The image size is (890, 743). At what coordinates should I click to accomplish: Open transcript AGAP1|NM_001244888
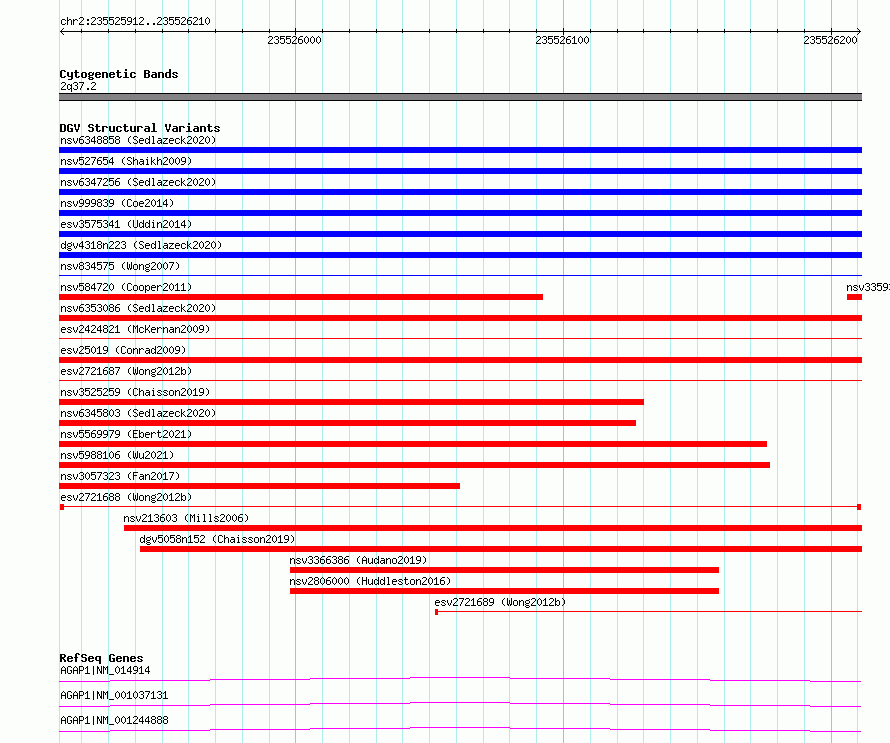[x=114, y=720]
